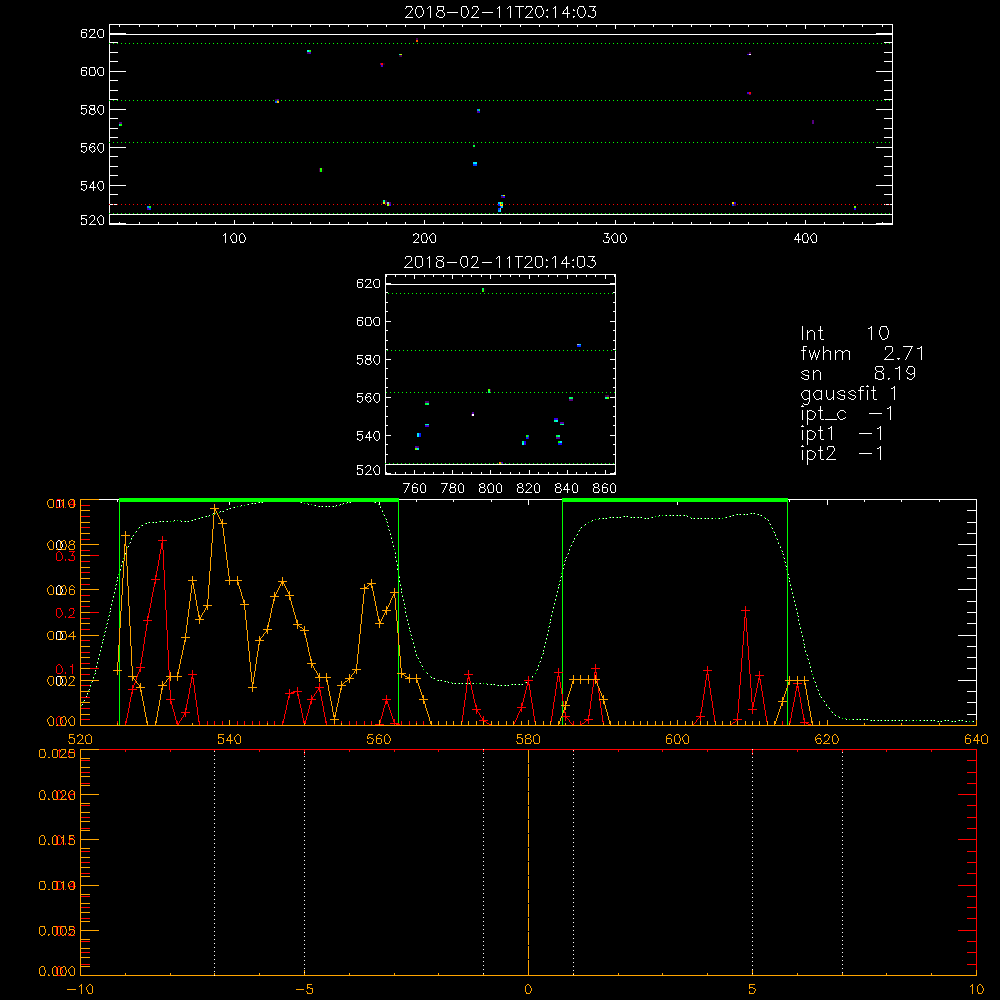This screenshot has height=1000, width=1000.
Task: Click the left thick green passband bar
Action: [x=259, y=501]
